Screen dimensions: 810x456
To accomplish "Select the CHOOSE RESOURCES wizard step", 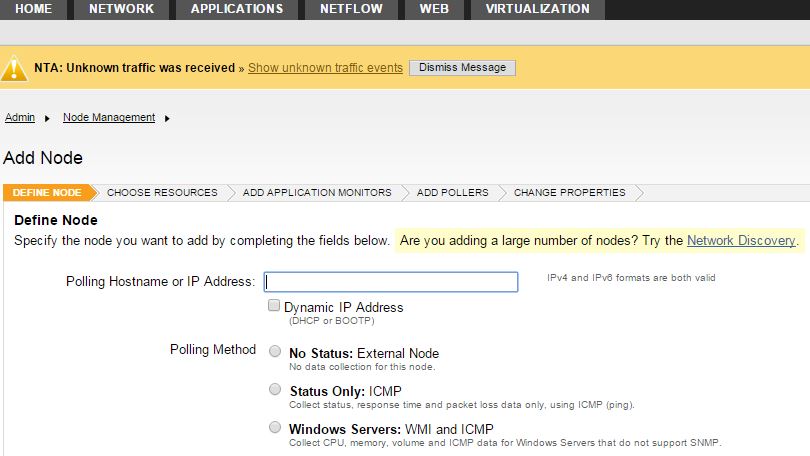I will (x=162, y=193).
